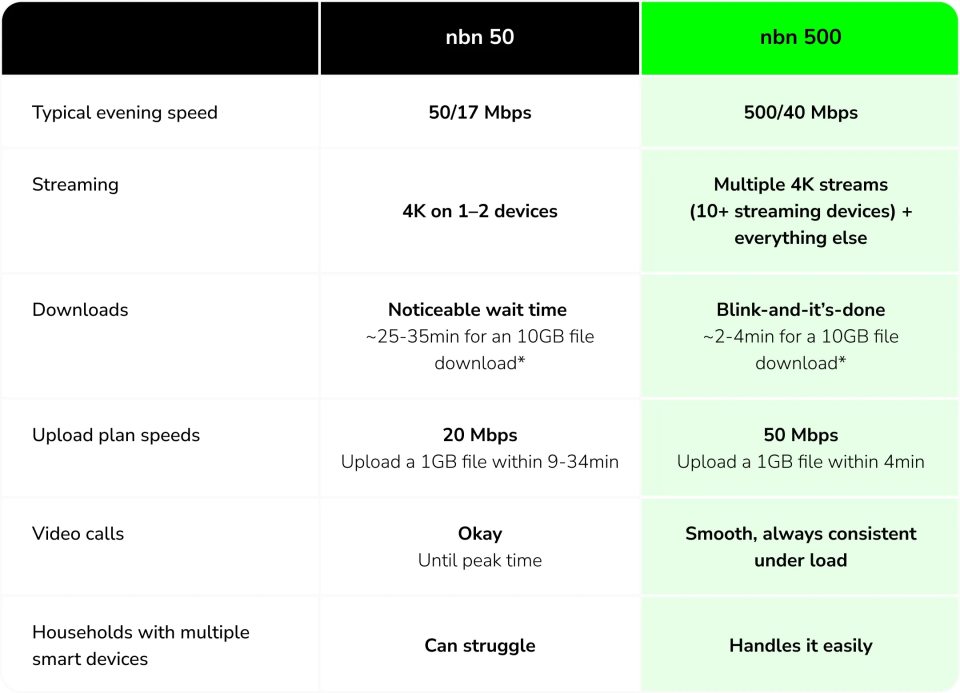
Task: Select the 50 Mbps upload value
Action: pos(800,435)
